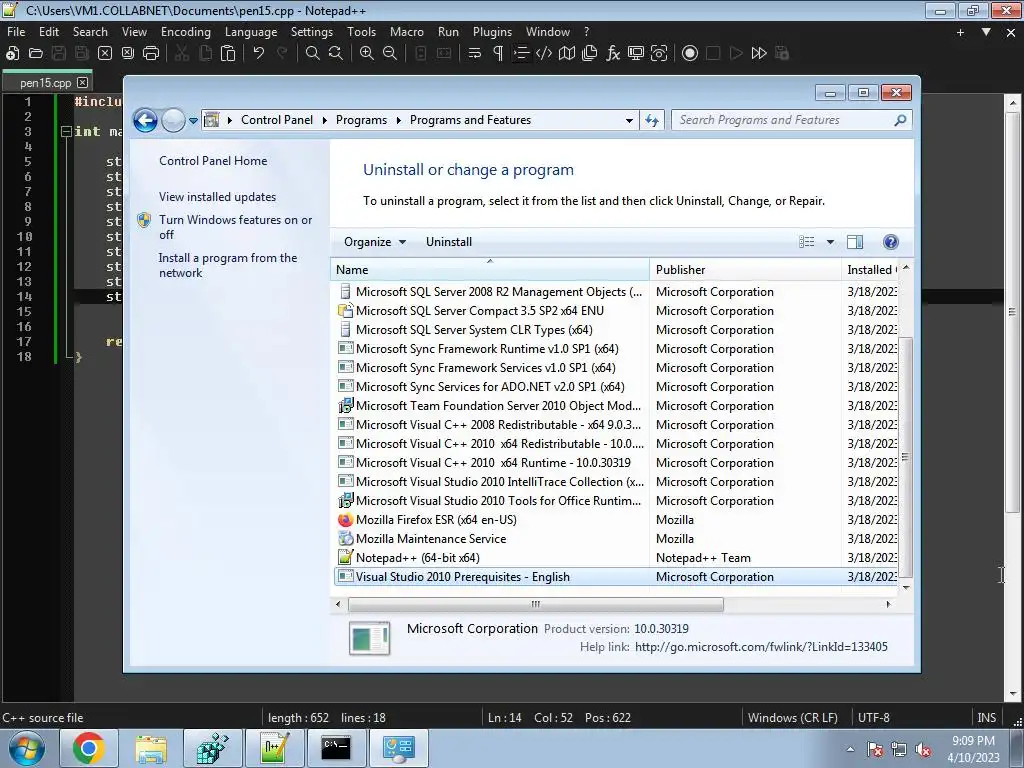Sort the list by Name column header
The height and width of the screenshot is (768, 1024).
[490, 269]
